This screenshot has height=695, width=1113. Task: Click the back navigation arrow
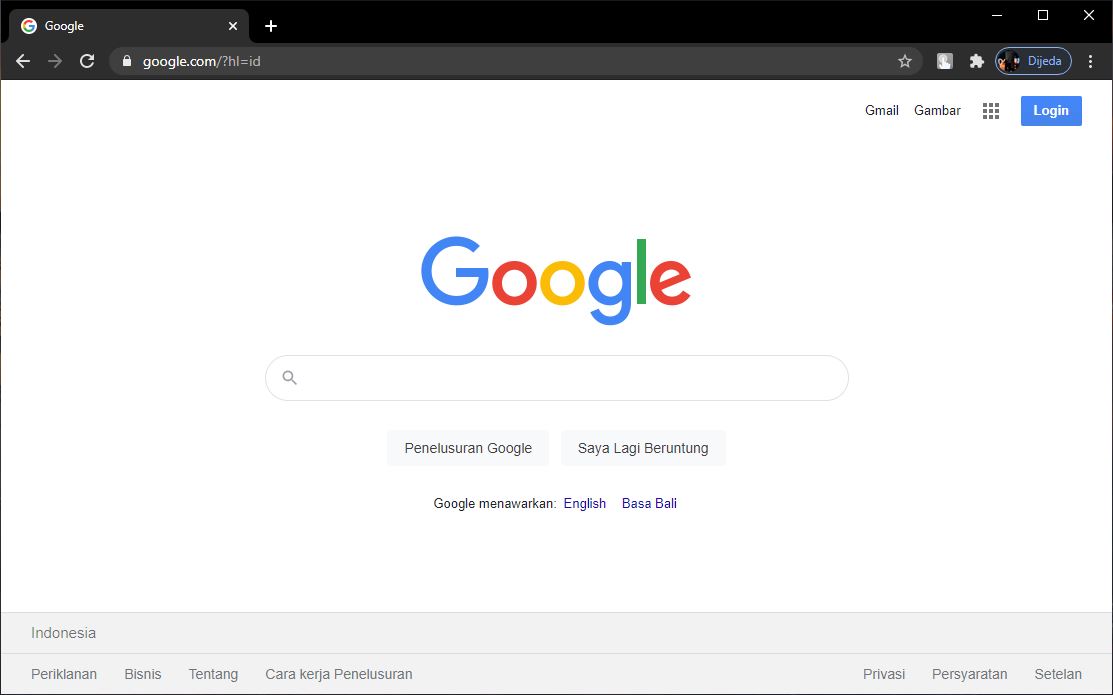[23, 61]
